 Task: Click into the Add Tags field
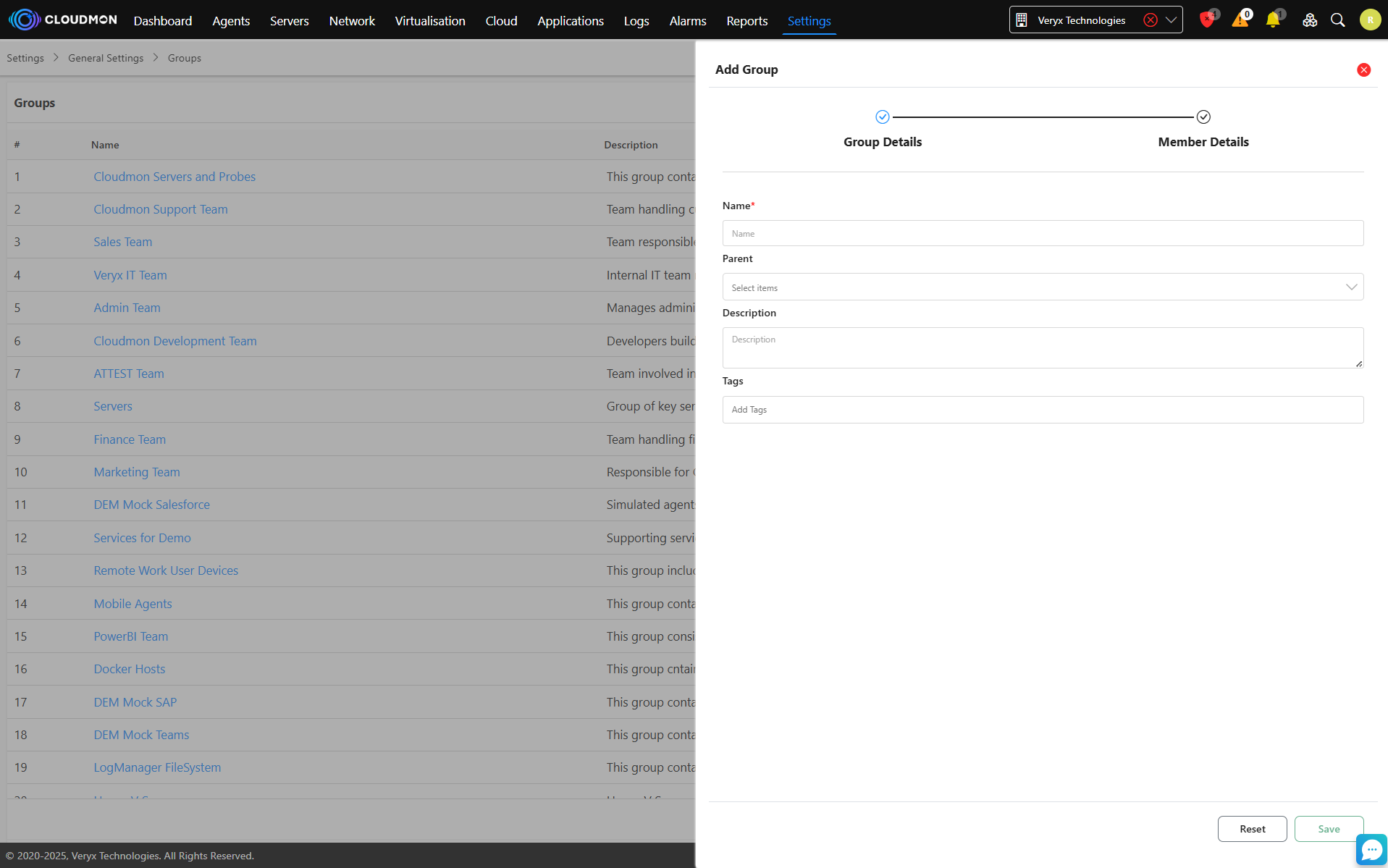(x=1042, y=410)
